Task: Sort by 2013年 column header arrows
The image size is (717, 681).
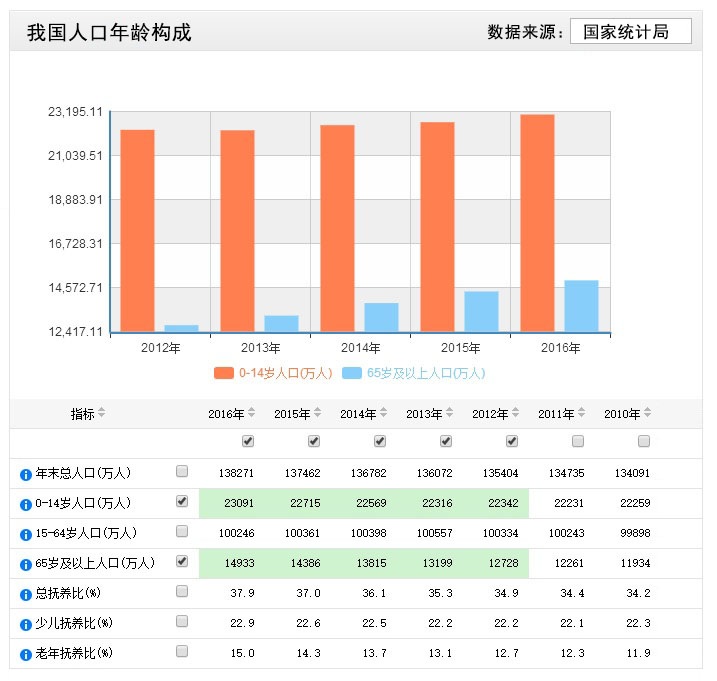Action: (450, 414)
